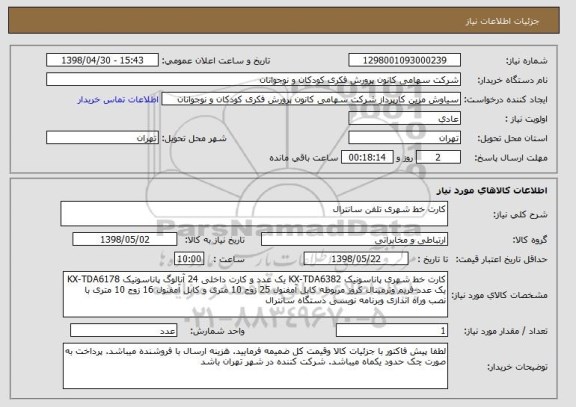The image size is (576, 407).
Task: Click the label مهلت ارسال پاسخ
Action: [511, 158]
